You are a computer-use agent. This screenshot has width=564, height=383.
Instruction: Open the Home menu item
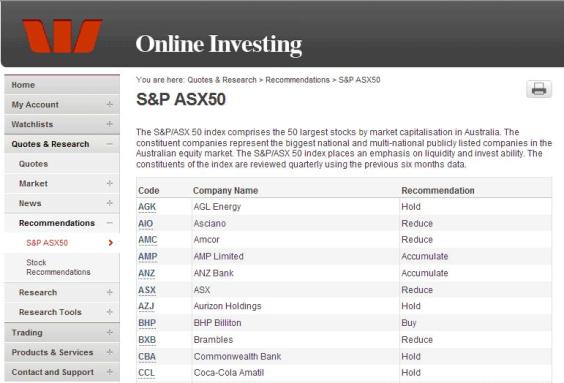[x=62, y=85]
